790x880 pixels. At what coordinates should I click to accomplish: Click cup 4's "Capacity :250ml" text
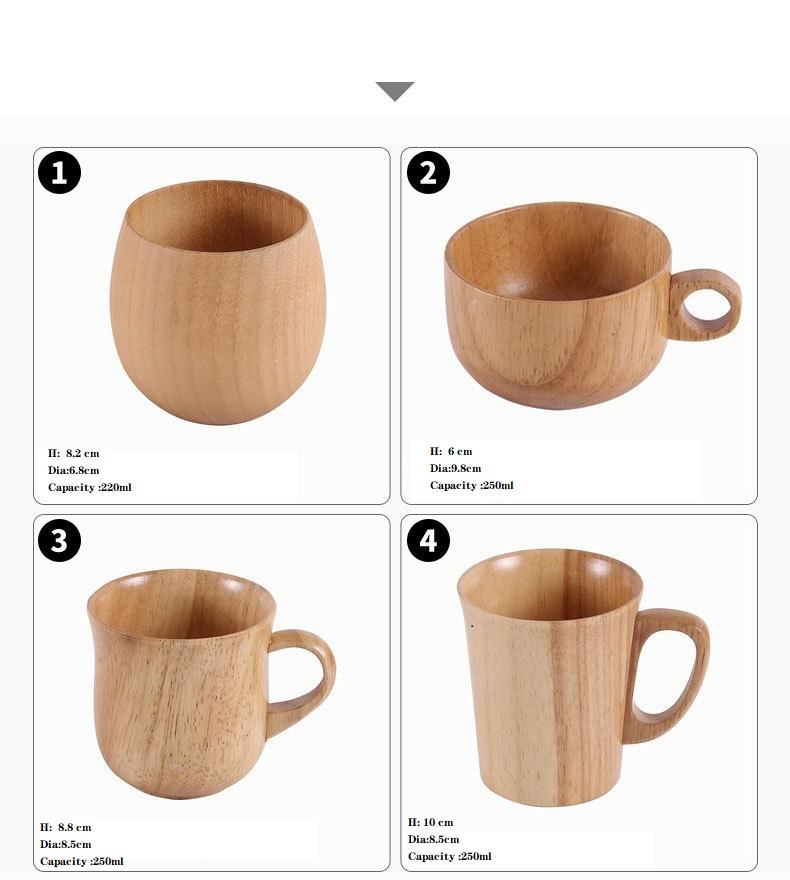[450, 856]
